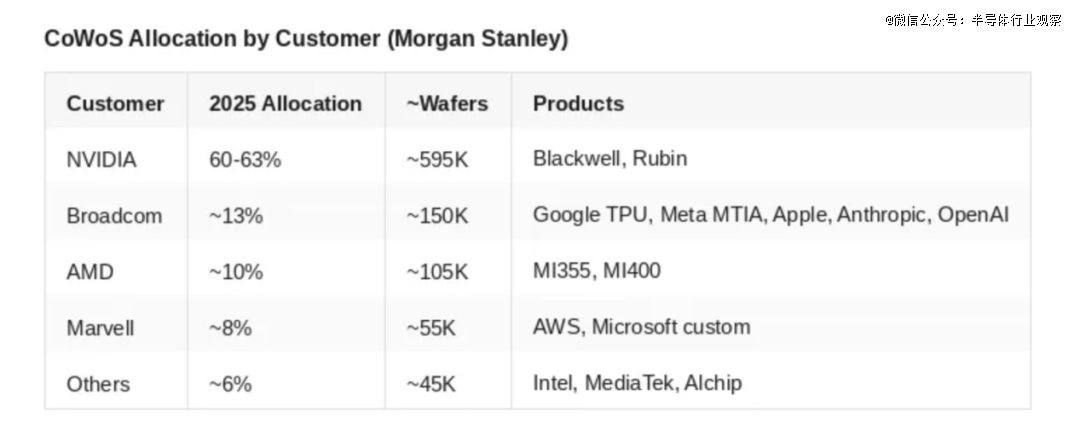Click the 'CoWoS Allocation by Customer' title
This screenshot has width=1080, height=442.
point(306,39)
